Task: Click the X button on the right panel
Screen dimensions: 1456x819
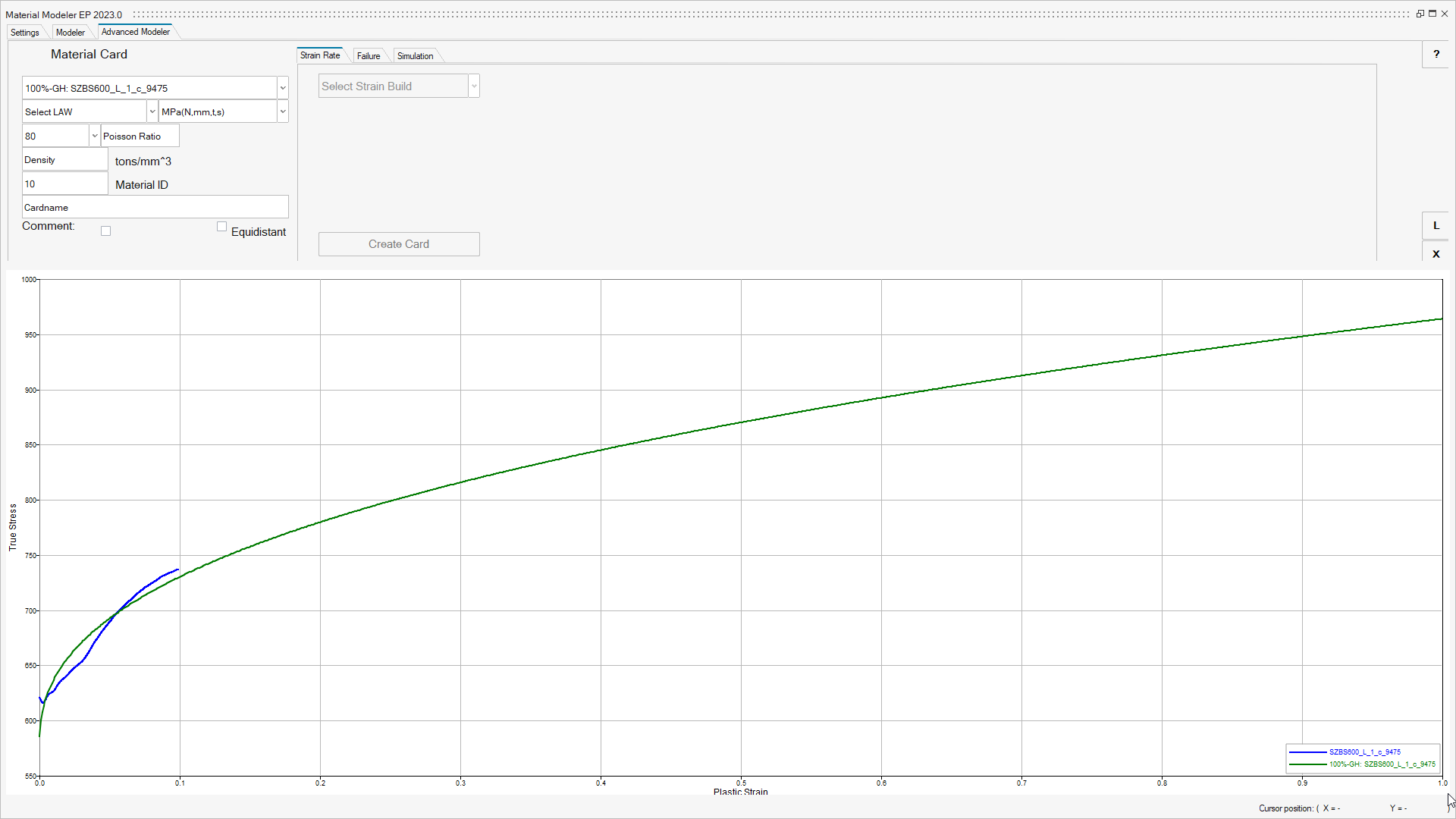Action: [x=1436, y=254]
